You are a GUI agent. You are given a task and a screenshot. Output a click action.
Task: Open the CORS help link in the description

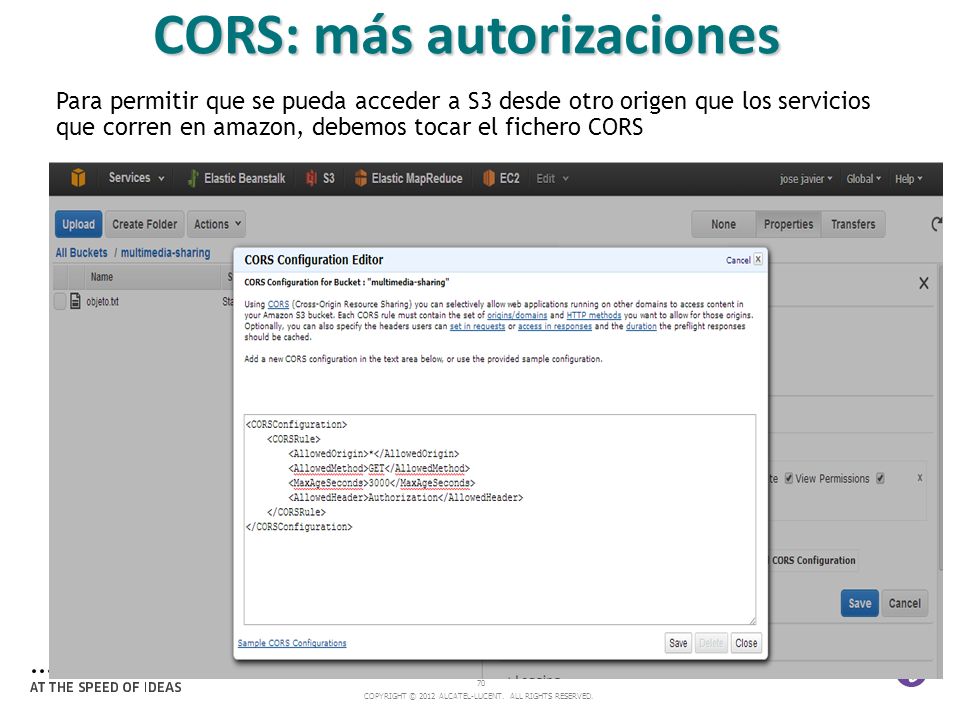pos(278,304)
